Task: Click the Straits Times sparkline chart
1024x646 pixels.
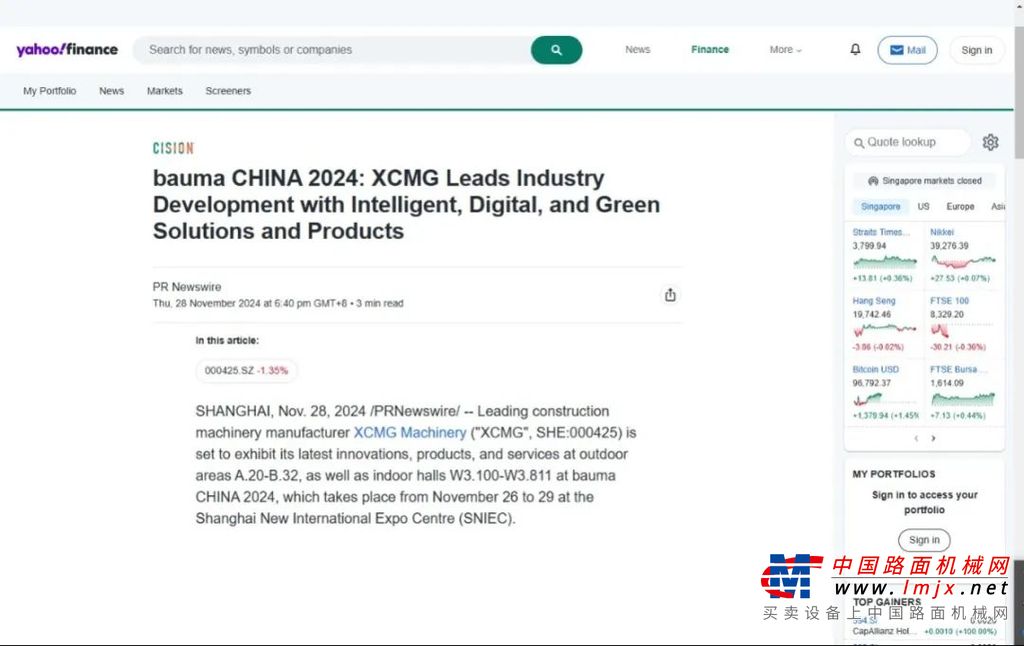Action: [885, 263]
